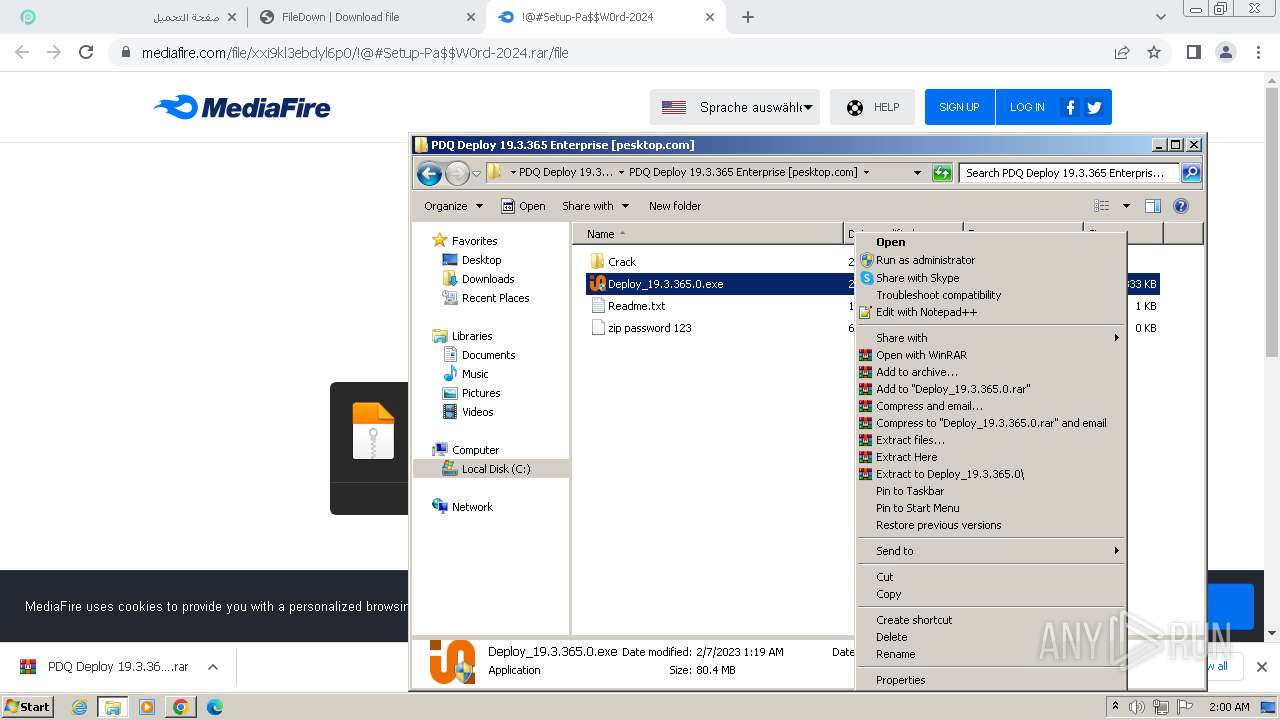Bookmark page with star icon
Image resolution: width=1280 pixels, height=720 pixels.
(1154, 52)
